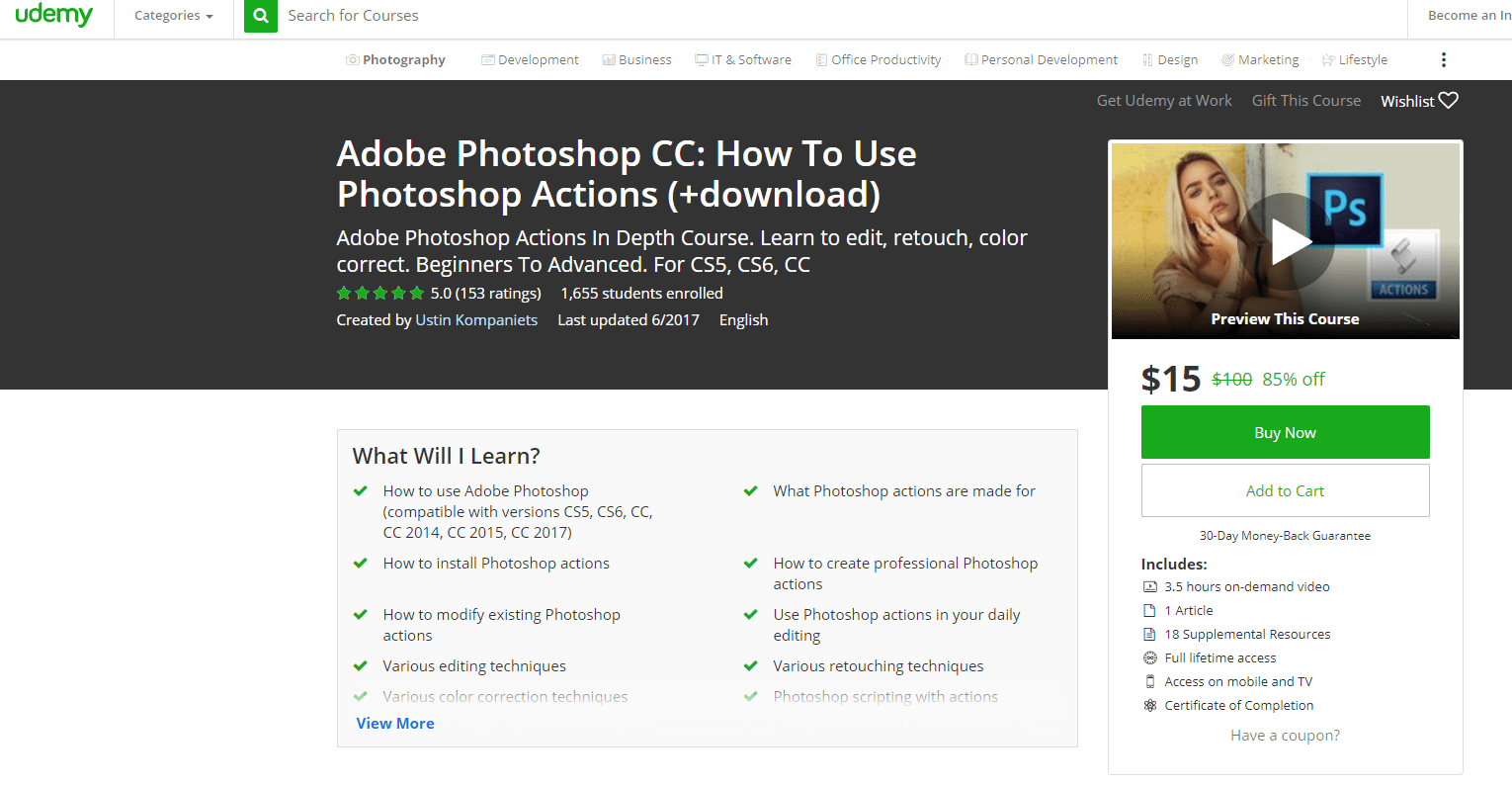The image size is (1512, 788).
Task: Click Have a coupon? link
Action: pos(1285,736)
